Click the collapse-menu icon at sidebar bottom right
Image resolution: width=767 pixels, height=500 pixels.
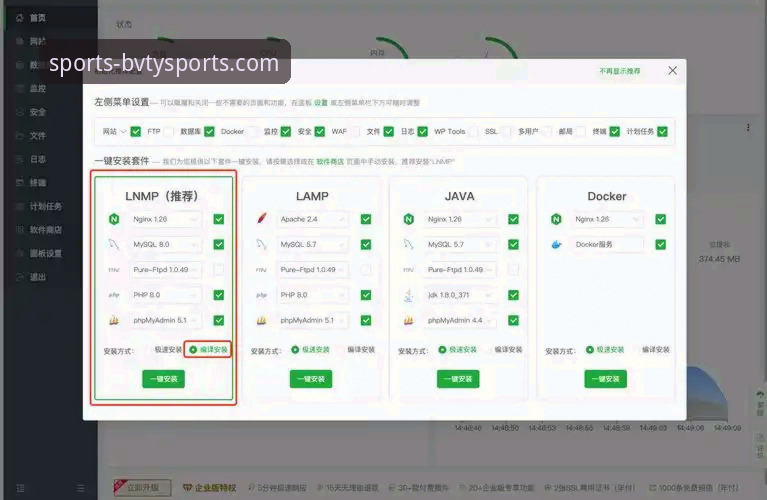tap(81, 488)
